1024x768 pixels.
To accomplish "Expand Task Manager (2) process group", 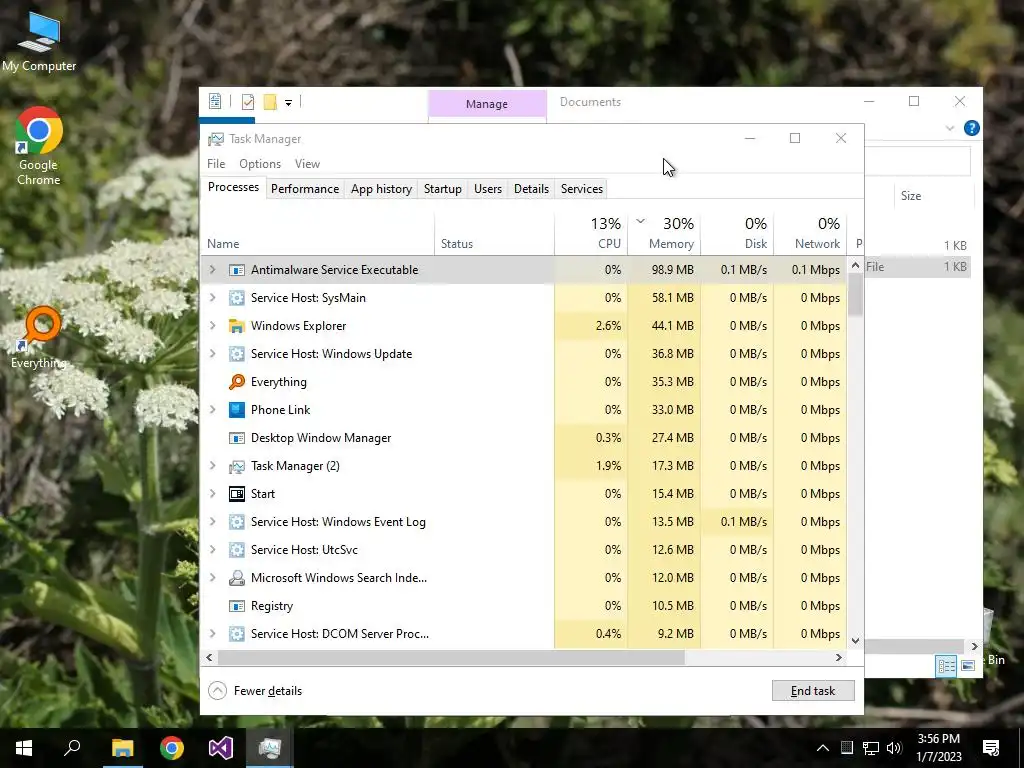I will pyautogui.click(x=212, y=466).
